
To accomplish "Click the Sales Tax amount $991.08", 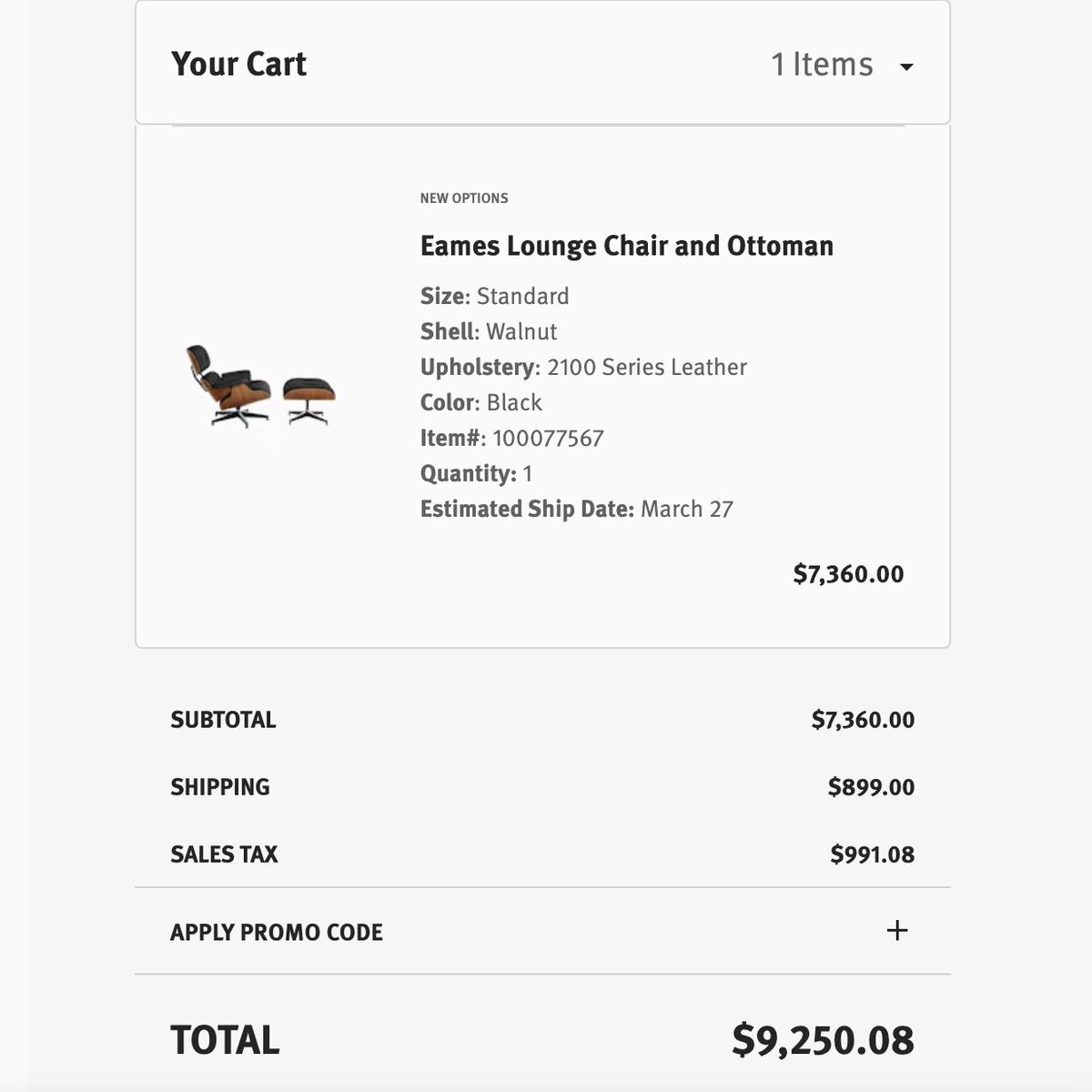I will tap(872, 854).
